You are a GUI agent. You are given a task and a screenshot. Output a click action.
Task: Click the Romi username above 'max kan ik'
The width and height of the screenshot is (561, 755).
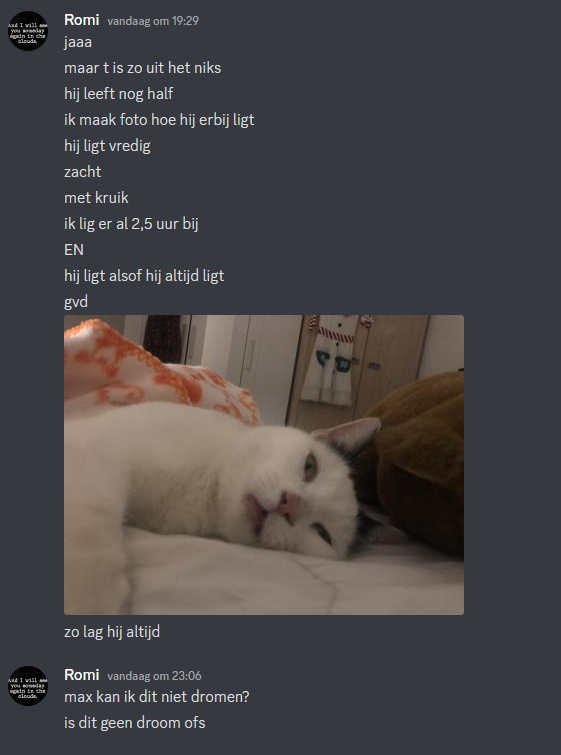tap(81, 675)
